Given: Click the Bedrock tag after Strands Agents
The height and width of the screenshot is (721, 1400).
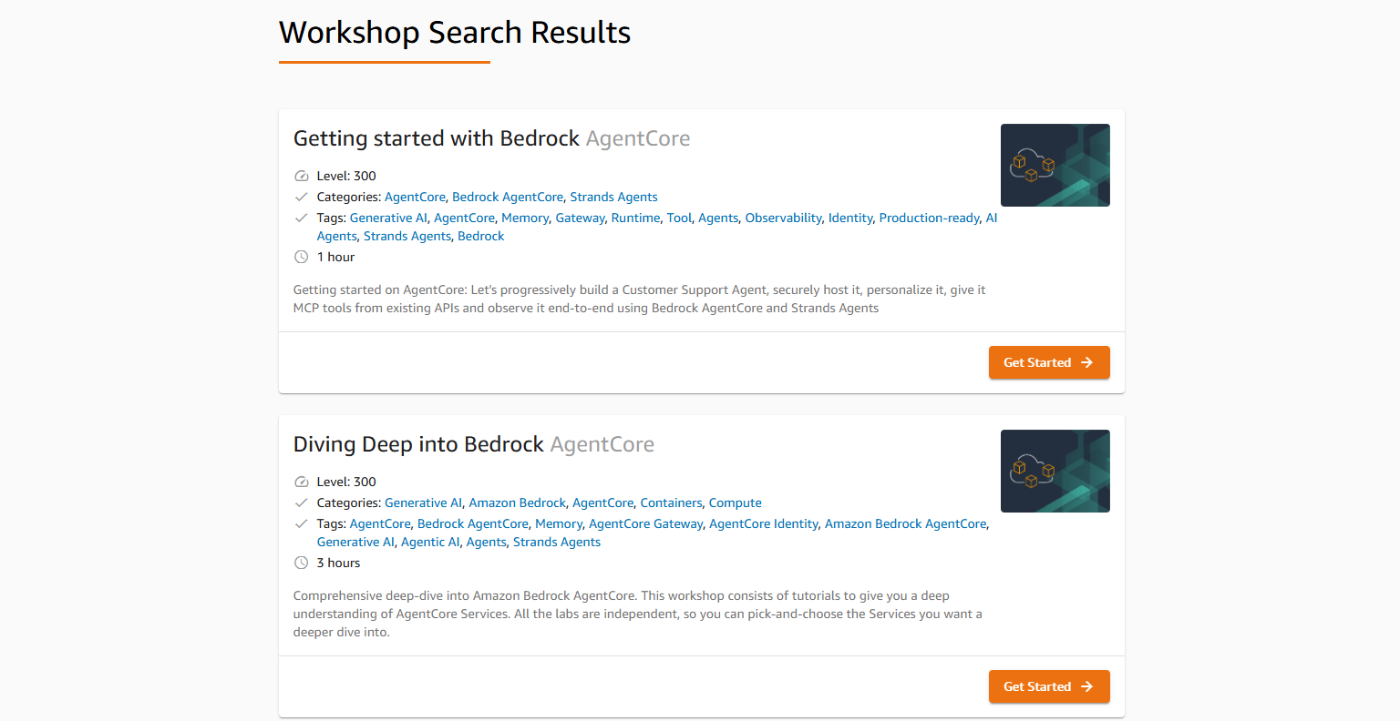Looking at the screenshot, I should tap(481, 236).
